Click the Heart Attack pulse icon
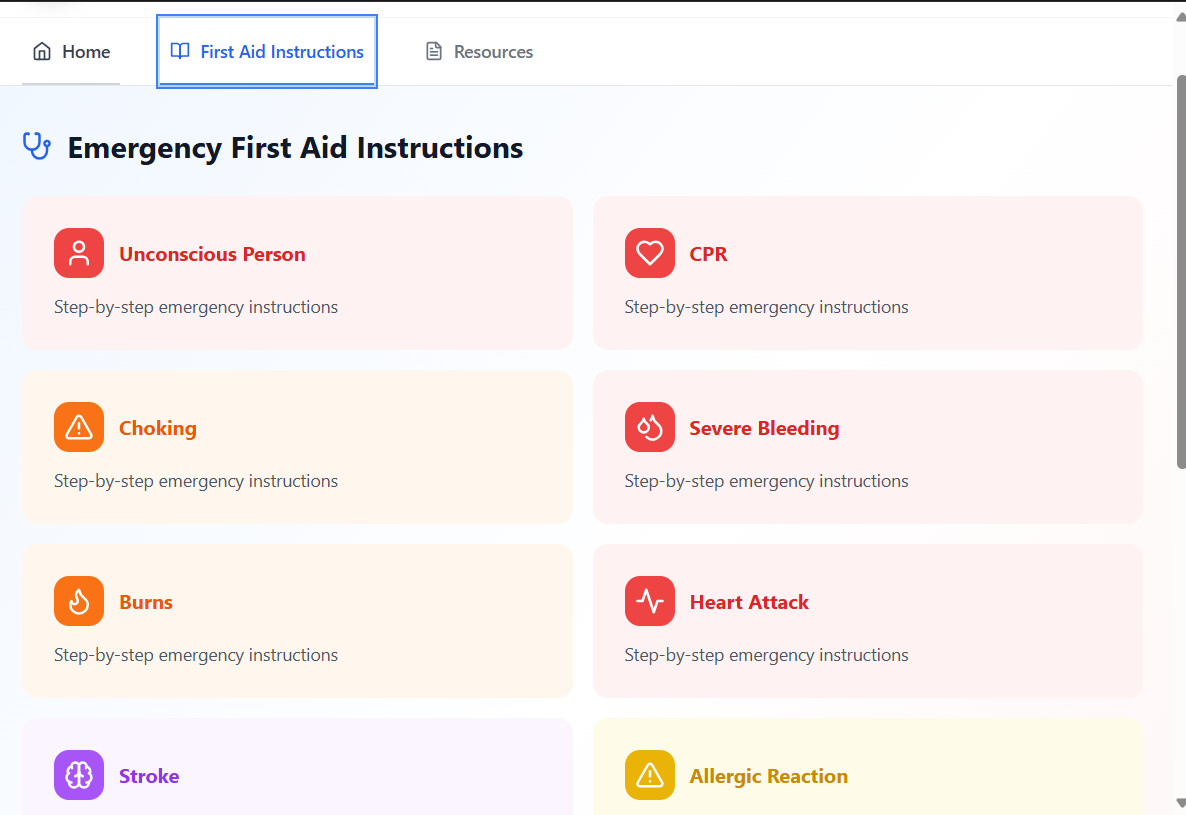Image resolution: width=1186 pixels, height=815 pixels. click(650, 601)
